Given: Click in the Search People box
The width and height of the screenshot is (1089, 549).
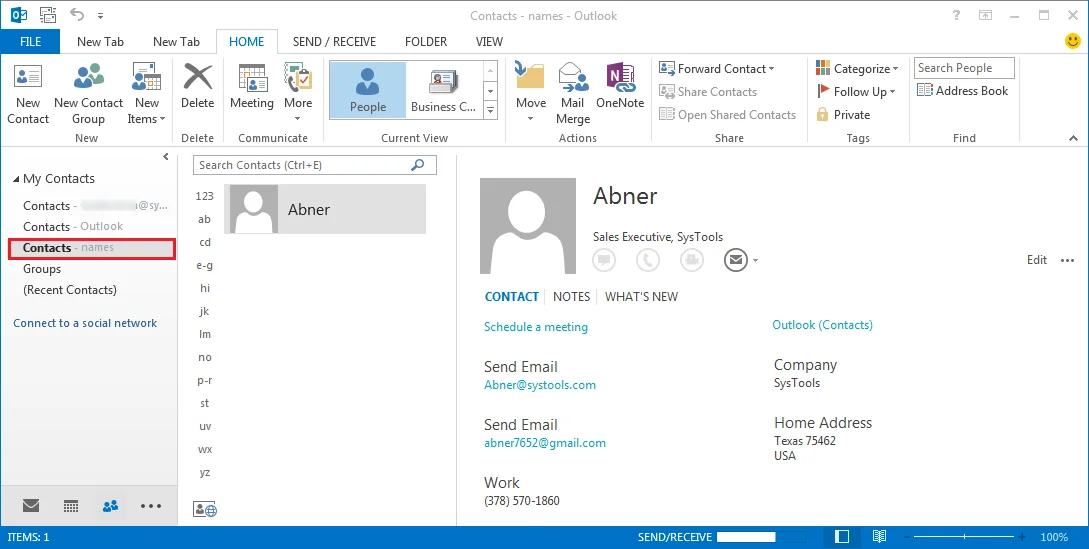Looking at the screenshot, I should point(964,67).
